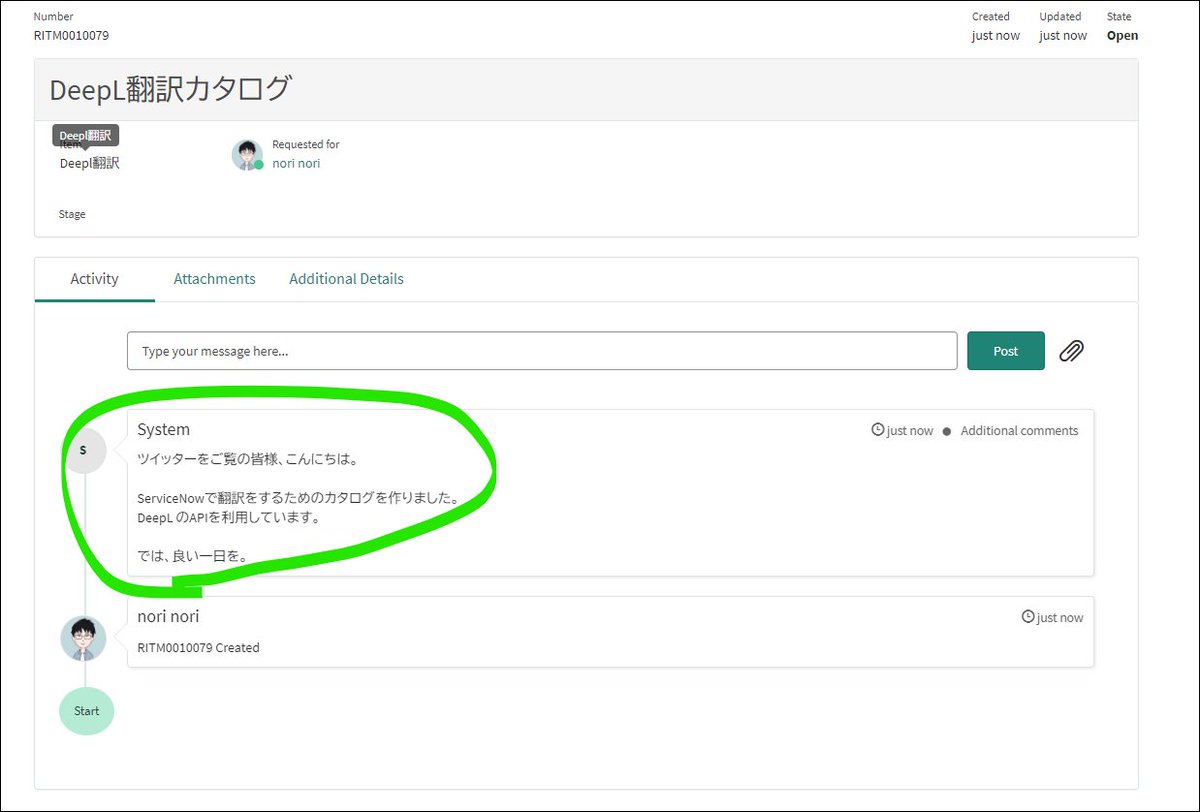The image size is (1200, 812).
Task: Click nori nori name in activity entry
Action: pos(168,616)
